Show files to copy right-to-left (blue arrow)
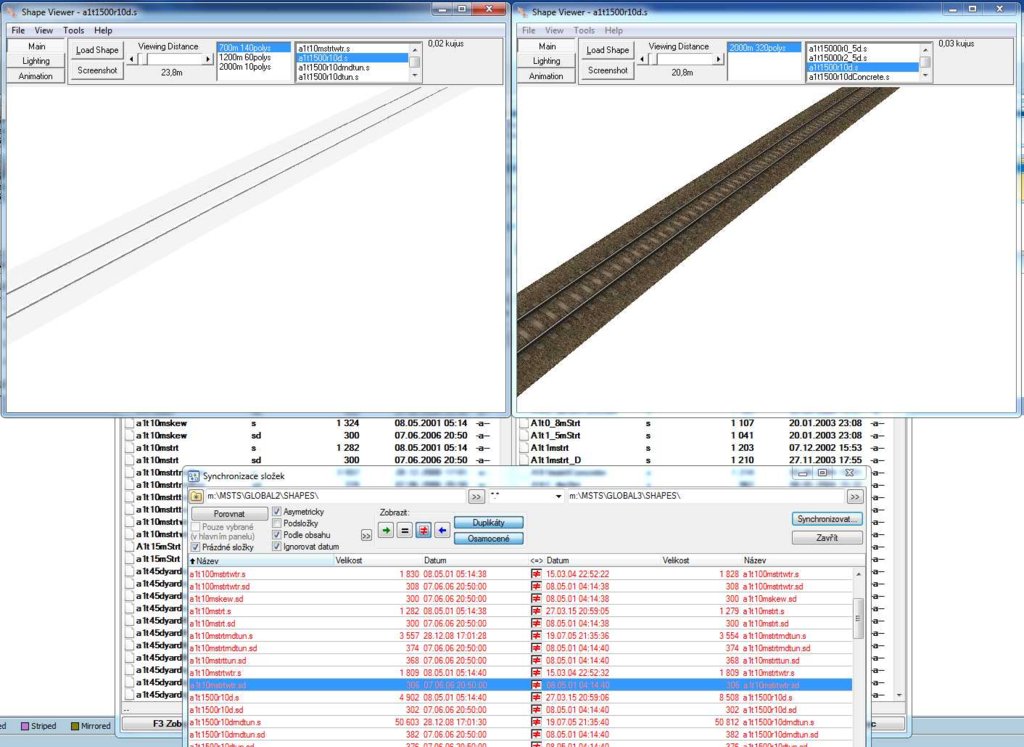 (442, 530)
